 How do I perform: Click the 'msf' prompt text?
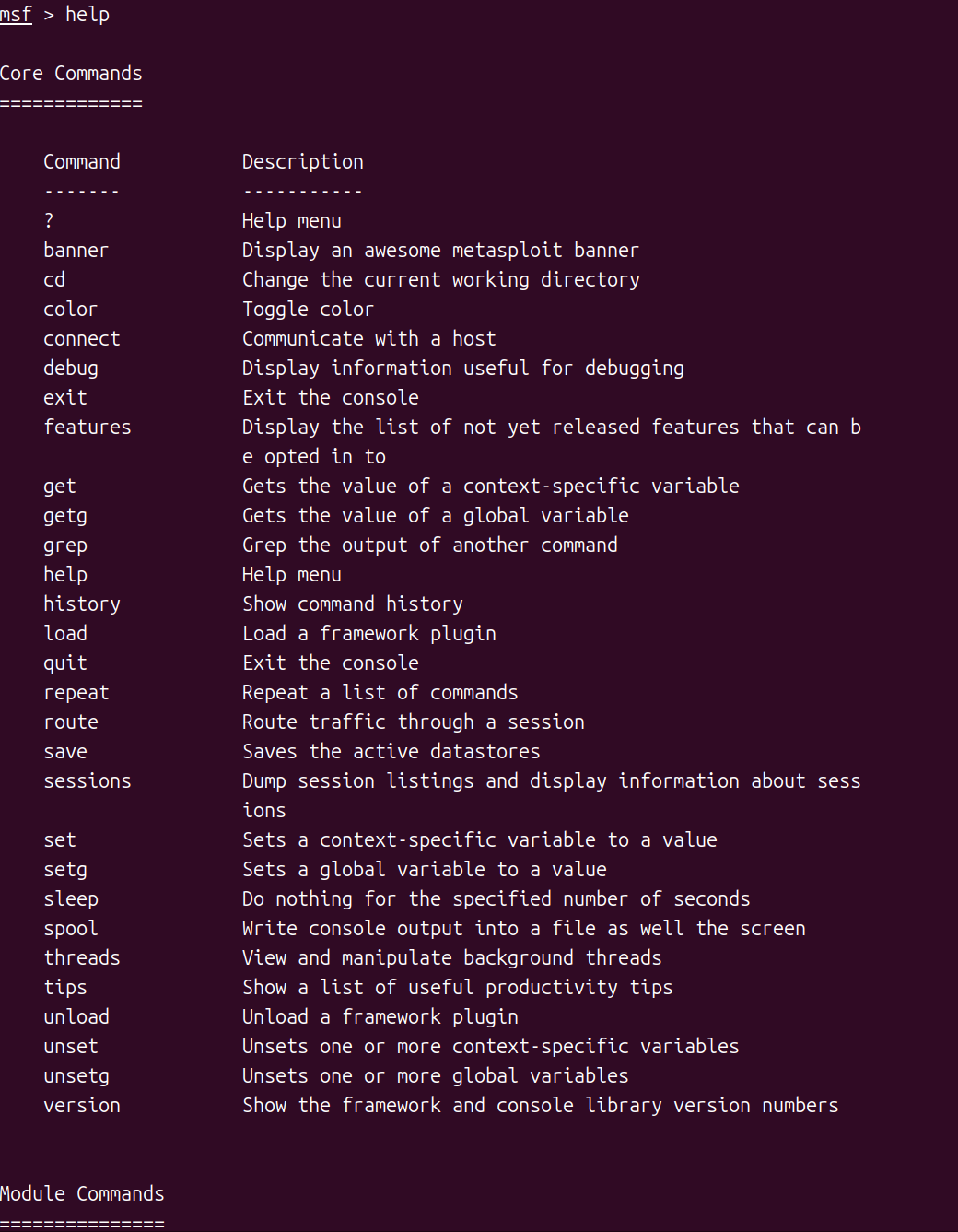coord(16,15)
